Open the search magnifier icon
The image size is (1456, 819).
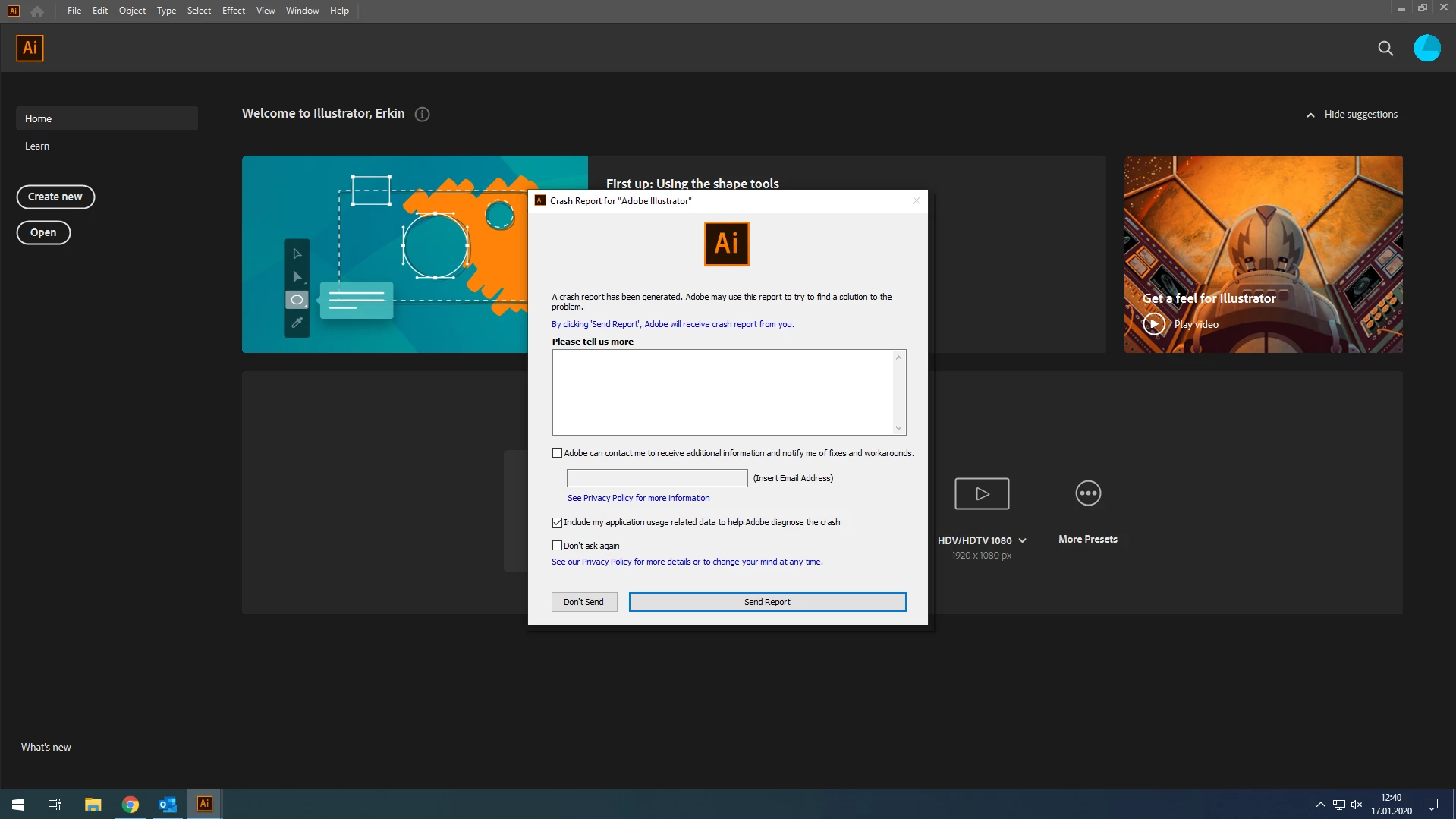pyautogui.click(x=1385, y=49)
